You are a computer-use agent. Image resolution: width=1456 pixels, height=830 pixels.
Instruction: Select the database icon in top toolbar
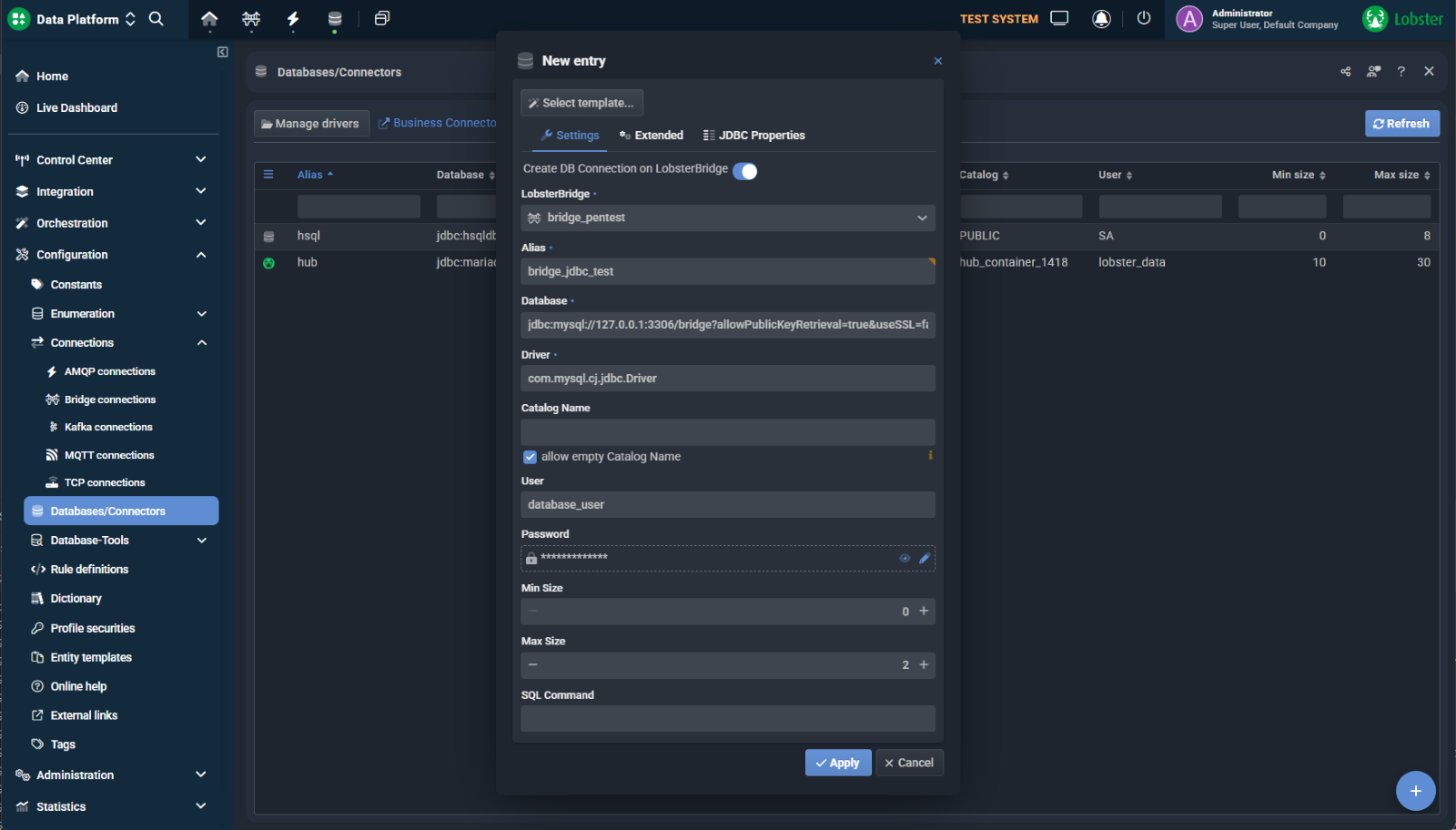point(335,19)
